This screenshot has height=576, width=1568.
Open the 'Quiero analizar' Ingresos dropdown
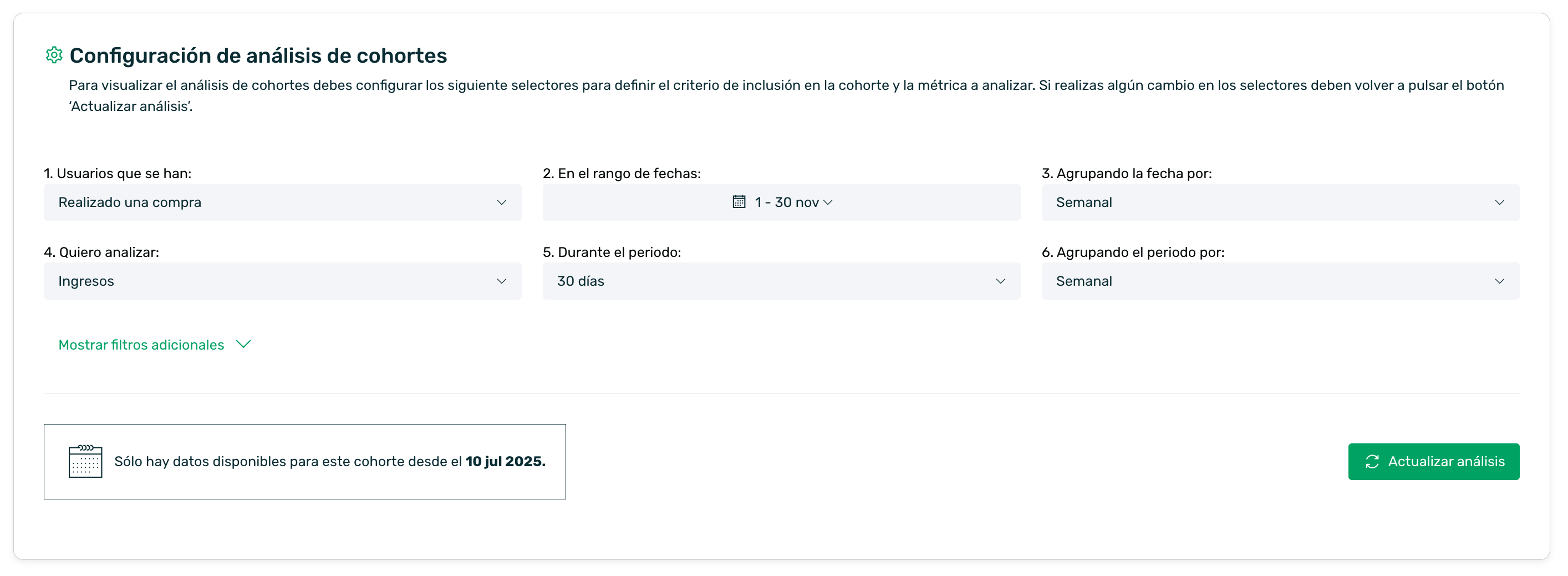tap(282, 281)
